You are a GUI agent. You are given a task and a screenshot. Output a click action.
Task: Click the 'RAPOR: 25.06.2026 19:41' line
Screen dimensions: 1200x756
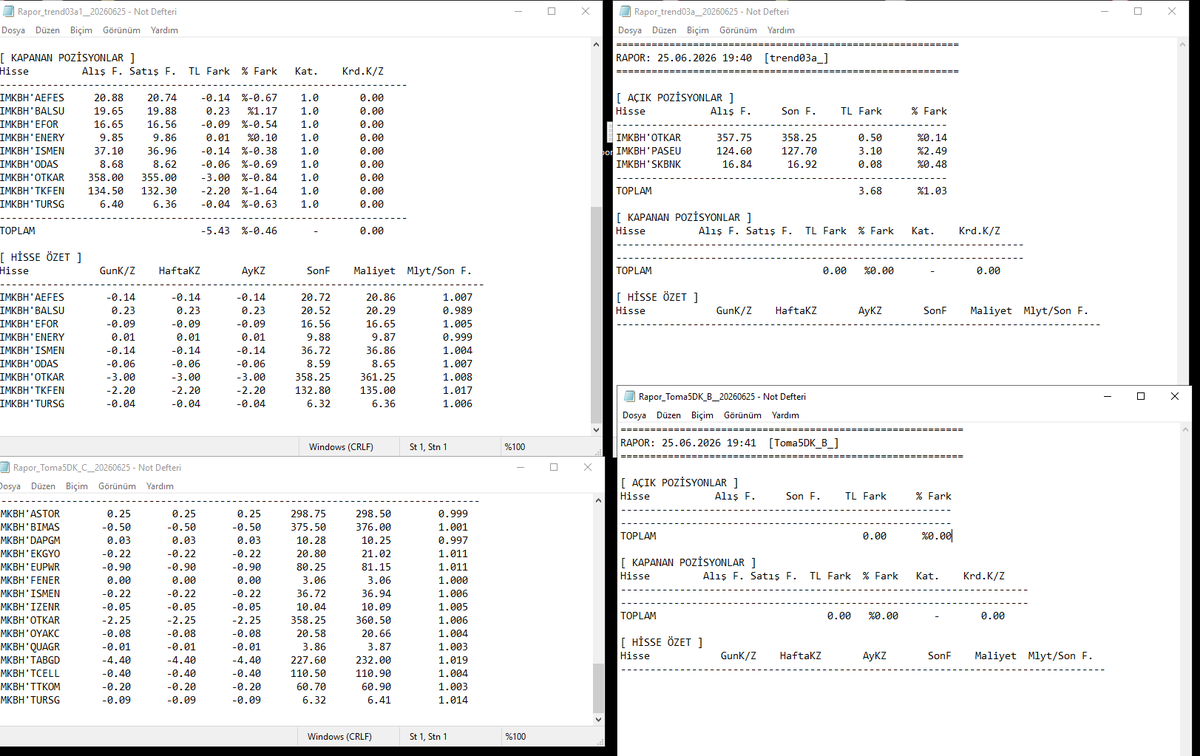point(690,443)
